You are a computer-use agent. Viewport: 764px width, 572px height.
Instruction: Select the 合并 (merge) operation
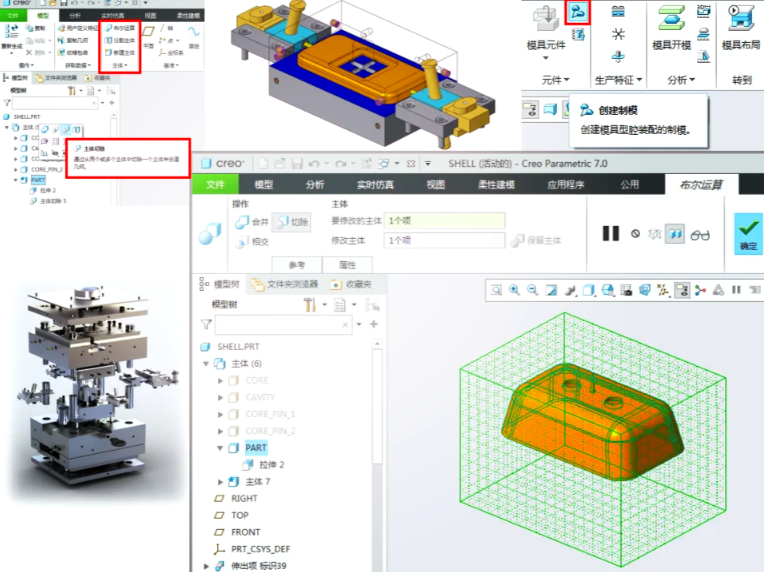(252, 222)
